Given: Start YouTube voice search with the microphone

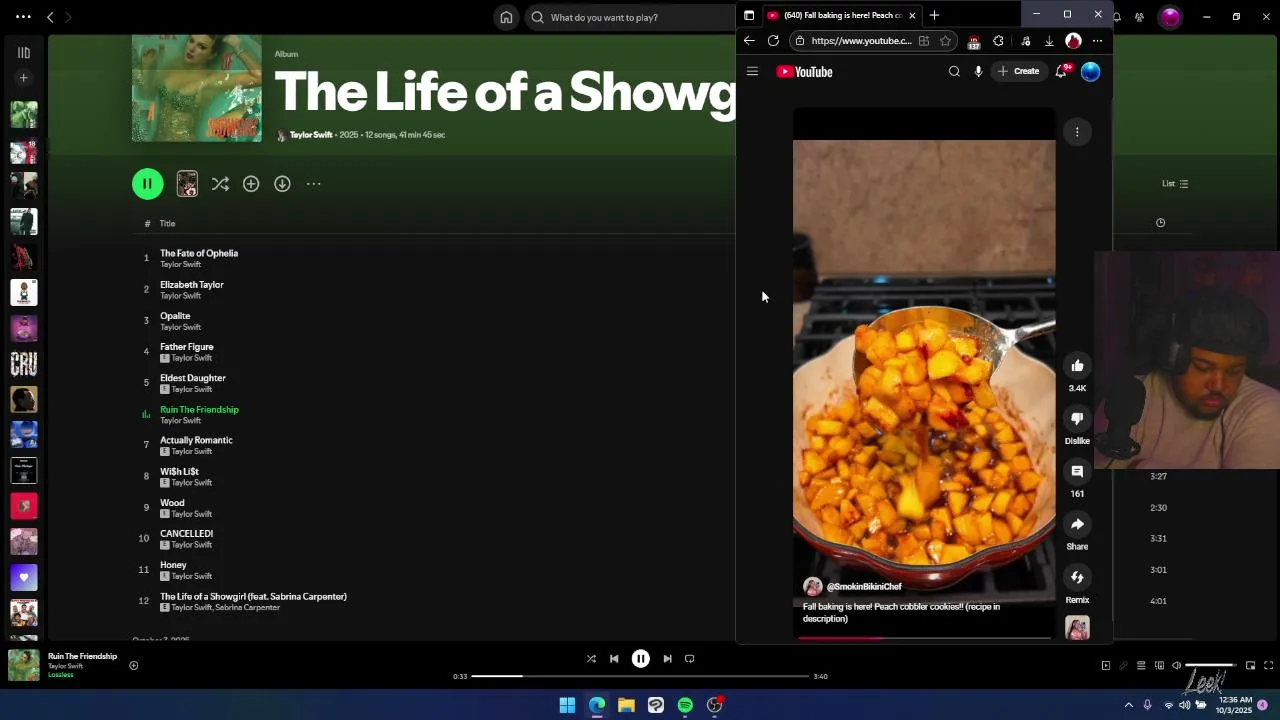Looking at the screenshot, I should click(978, 72).
